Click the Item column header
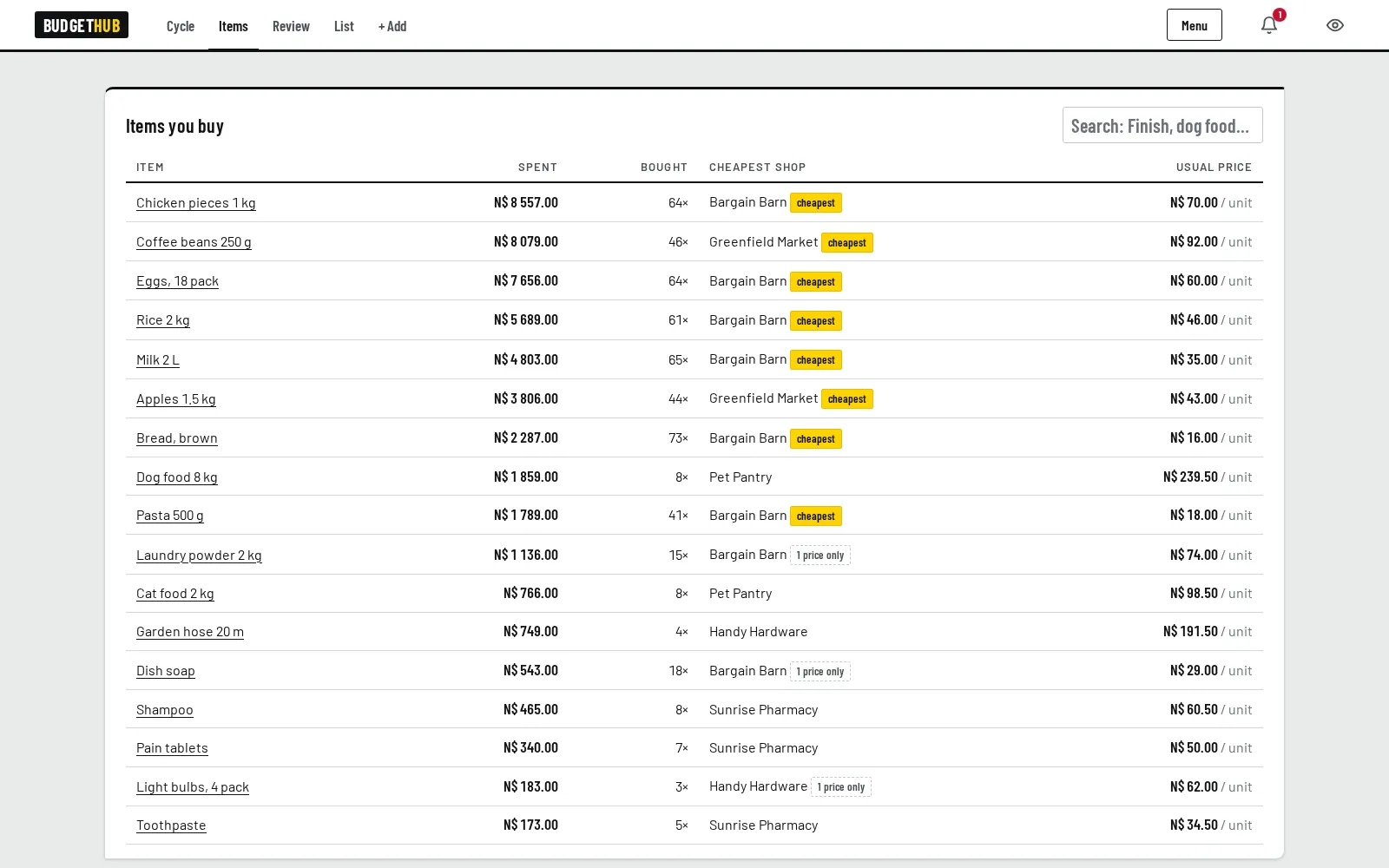This screenshot has height=868, width=1389. pyautogui.click(x=150, y=168)
